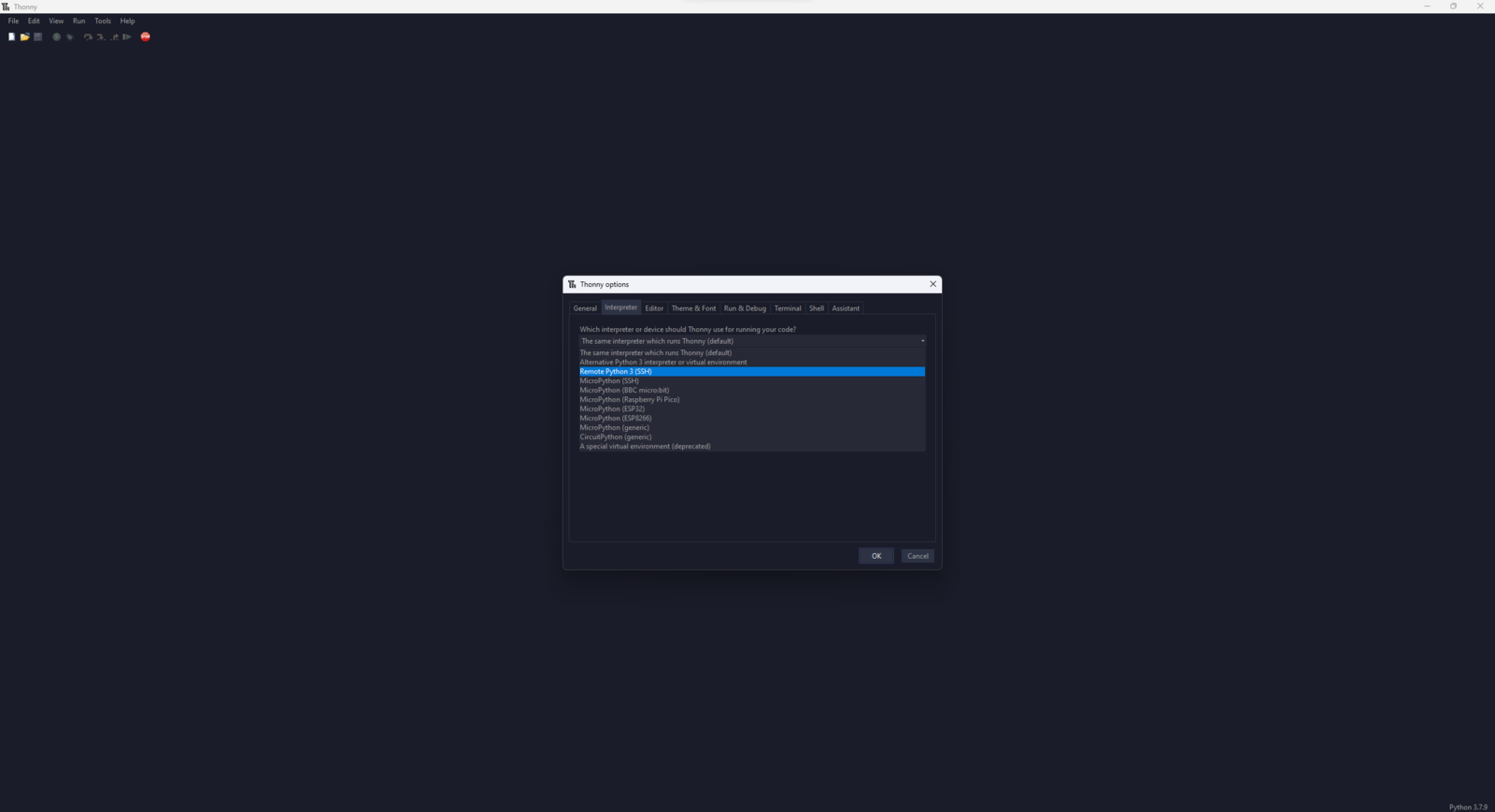
Task: Select MicroPython (Raspberry Pi Pico) option
Action: (x=752, y=400)
